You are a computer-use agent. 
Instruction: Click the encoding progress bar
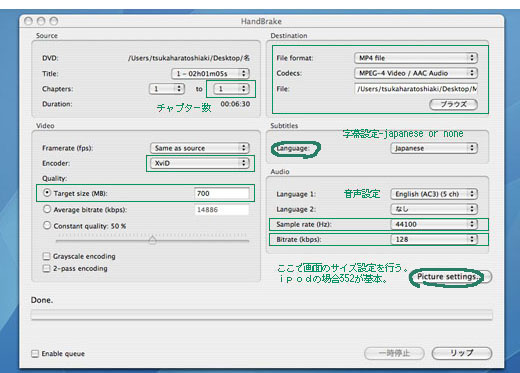[x=262, y=315]
